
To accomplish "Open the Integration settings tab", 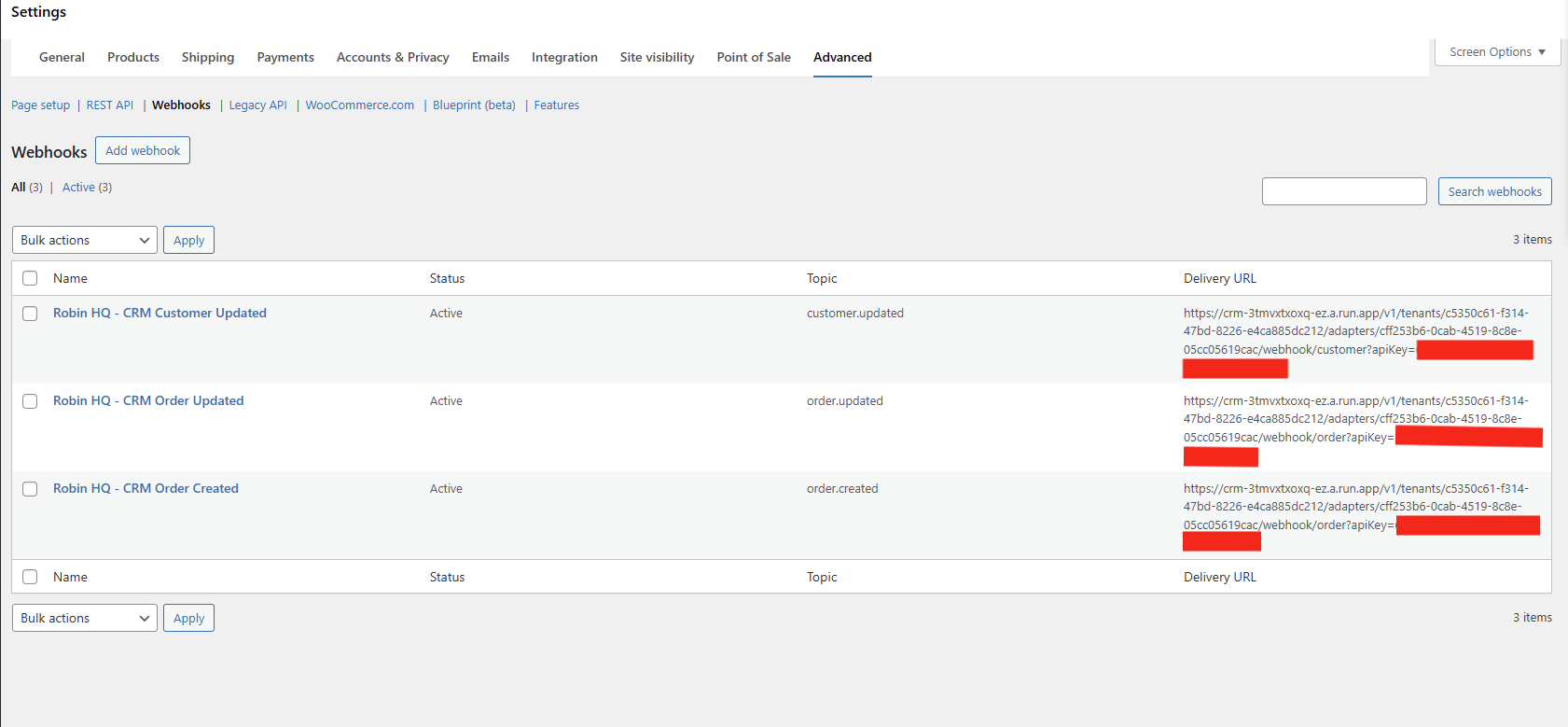I will point(564,57).
